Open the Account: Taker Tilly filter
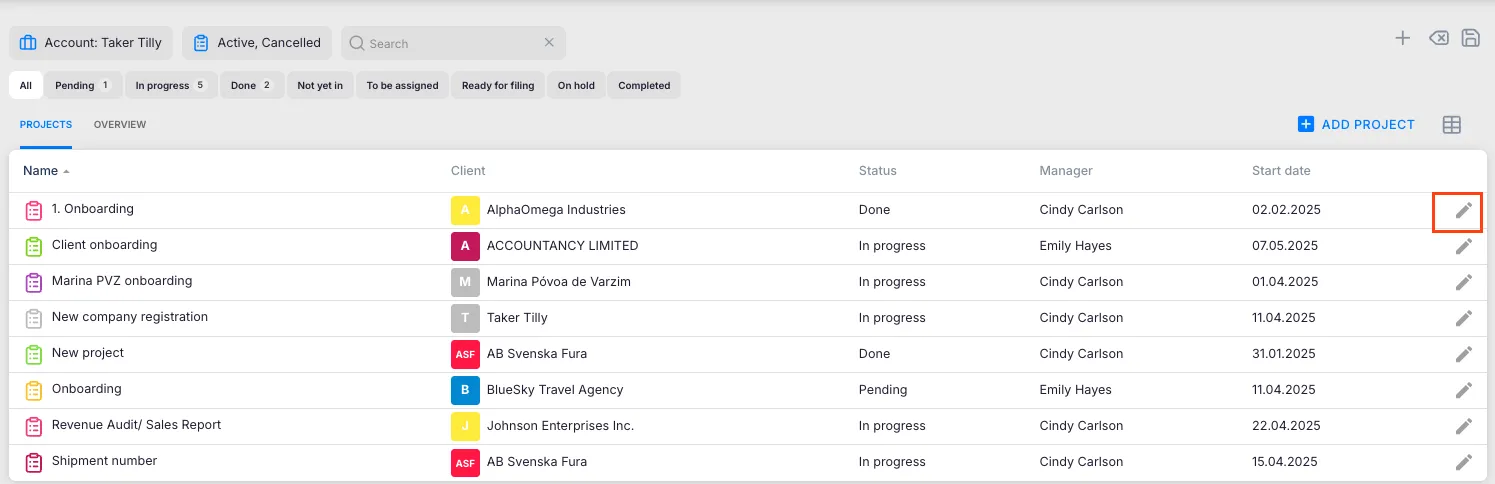Image resolution: width=1495 pixels, height=484 pixels. 91,43
